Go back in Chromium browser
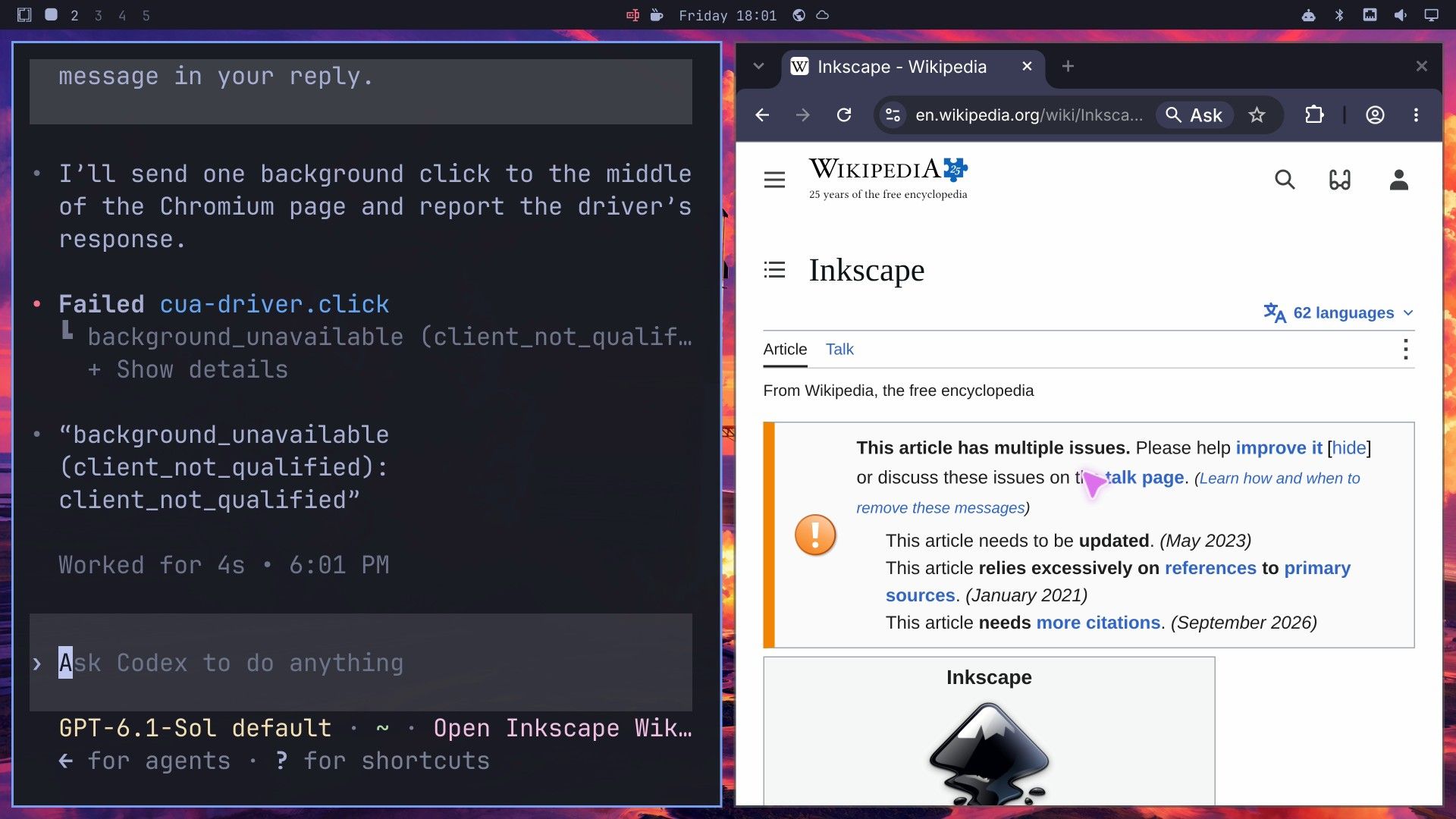The height and width of the screenshot is (819, 1456). click(762, 115)
